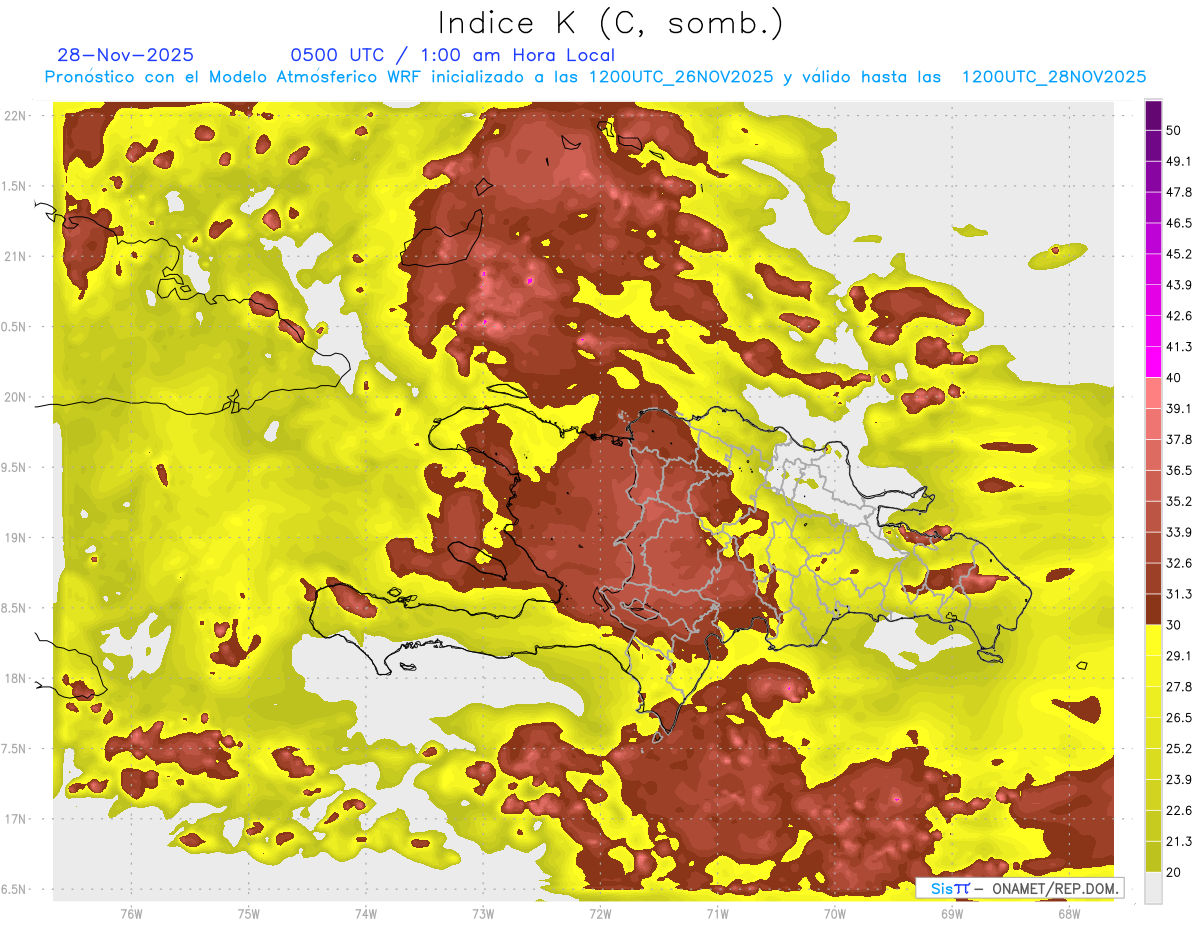The image size is (1200, 927).
Task: Pick the dark brown swatch between 30 and 31.3
Action: tap(1154, 609)
